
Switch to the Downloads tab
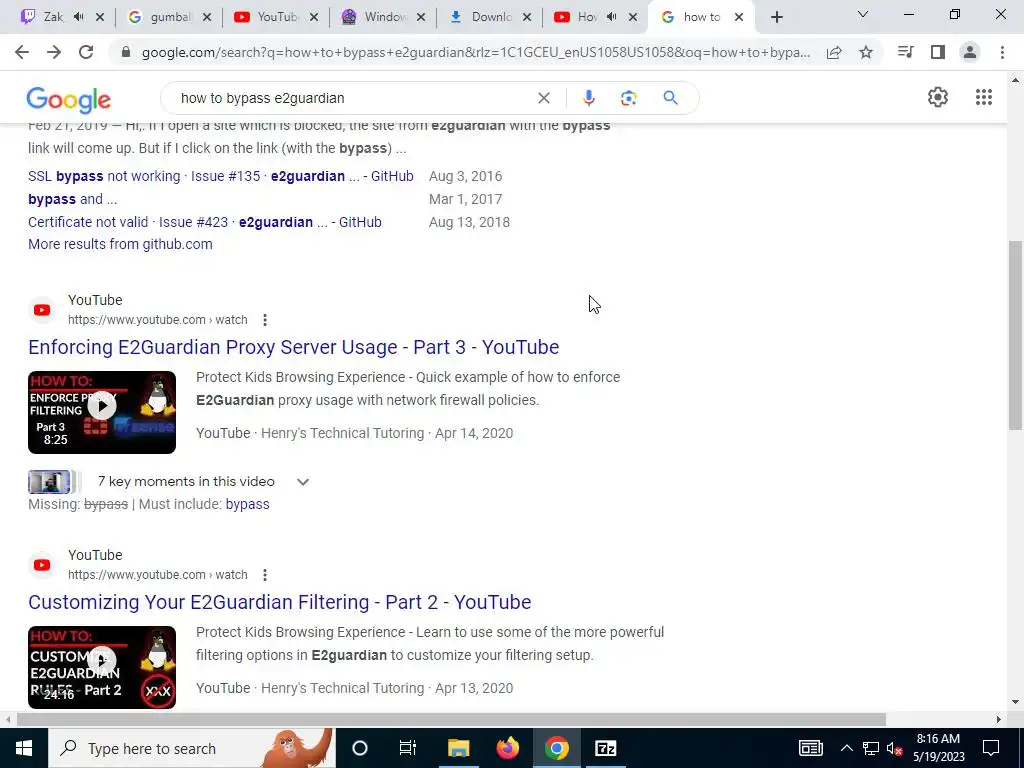490,17
